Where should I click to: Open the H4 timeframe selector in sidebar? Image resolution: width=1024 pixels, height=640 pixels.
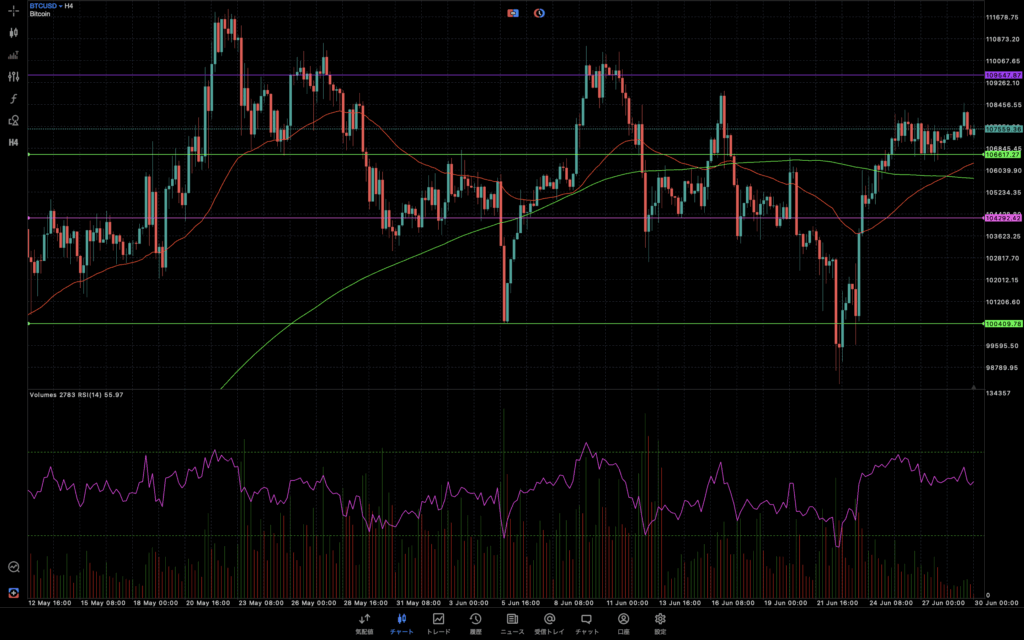tap(13, 142)
